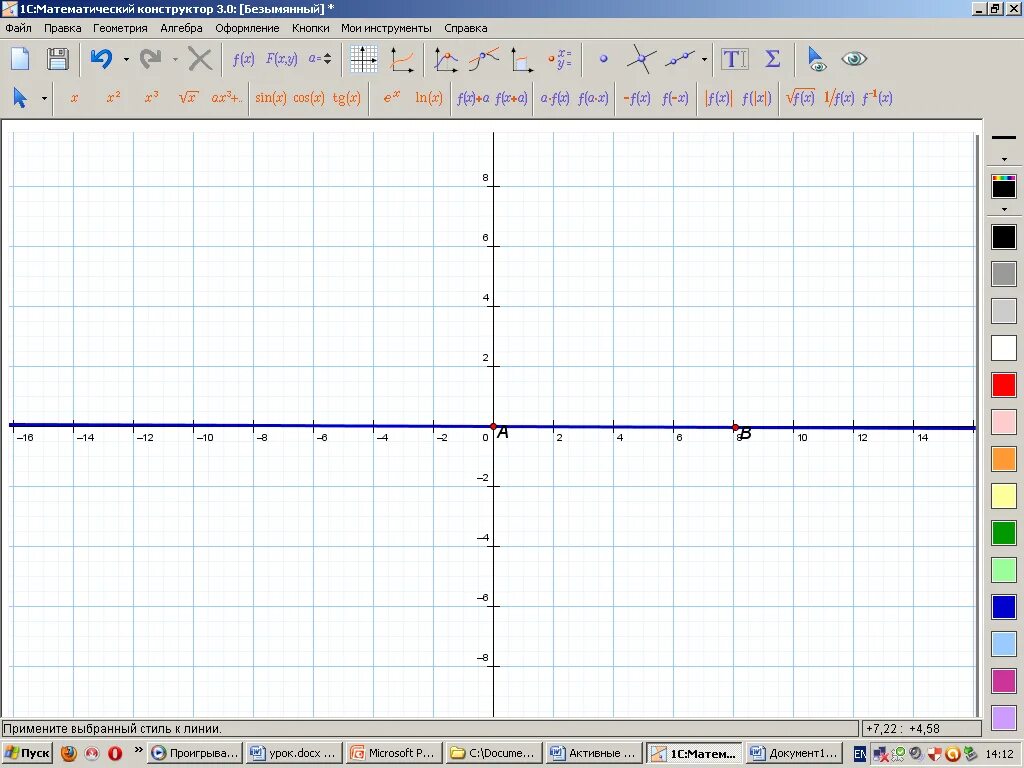Select the area under curve tool

click(521, 59)
